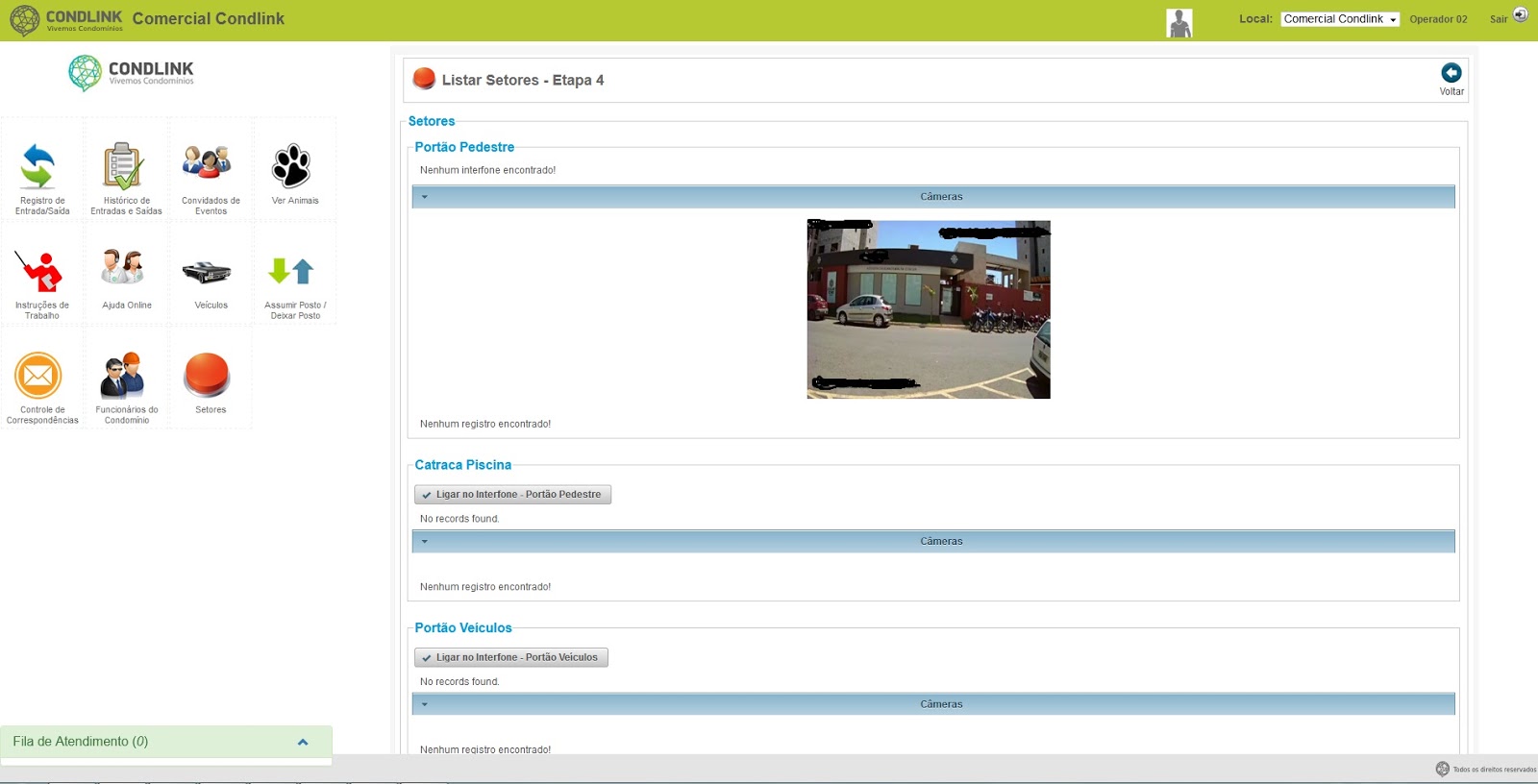Click Condlink logo in the sidebar
This screenshot has height=784, width=1538.
point(131,73)
